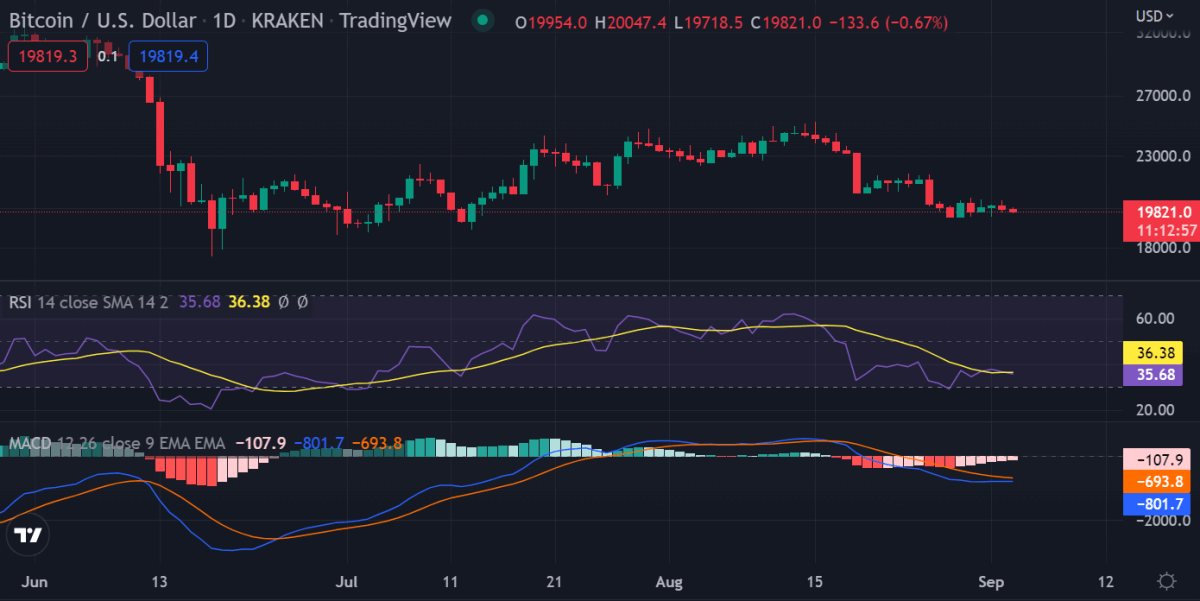This screenshot has width=1200, height=601.
Task: Click the purple 35.68 scale label
Action: pos(1154,375)
